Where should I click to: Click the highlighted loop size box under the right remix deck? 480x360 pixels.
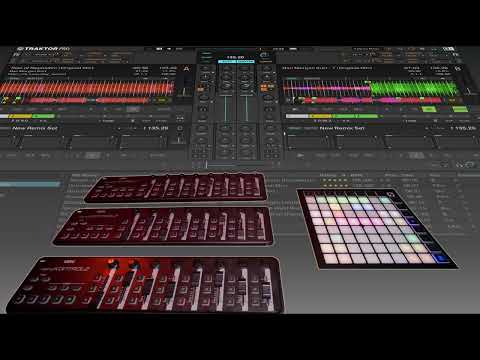coord(416,155)
